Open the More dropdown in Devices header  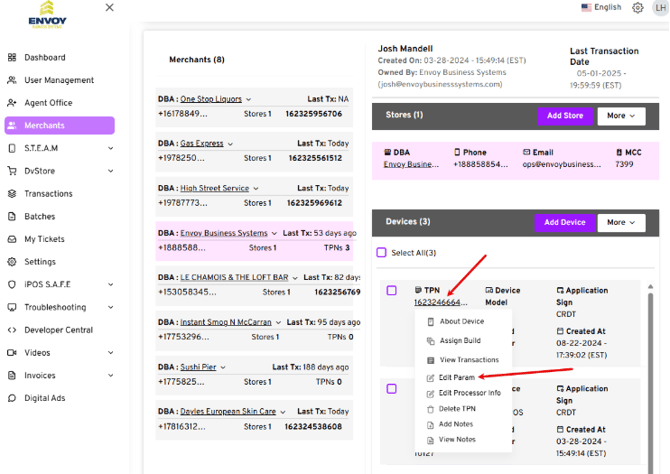point(621,222)
